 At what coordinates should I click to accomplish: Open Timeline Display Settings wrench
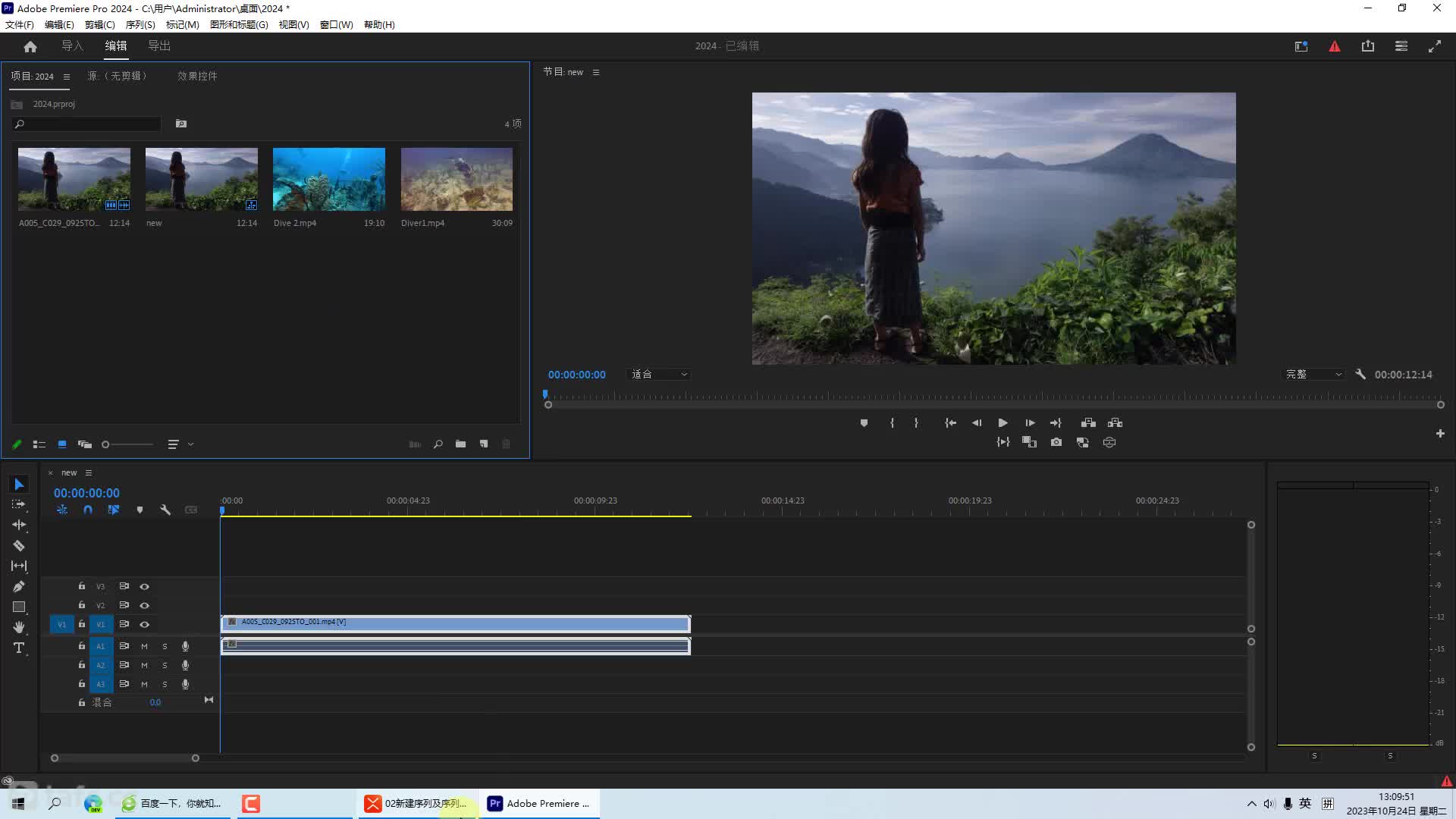tap(165, 510)
